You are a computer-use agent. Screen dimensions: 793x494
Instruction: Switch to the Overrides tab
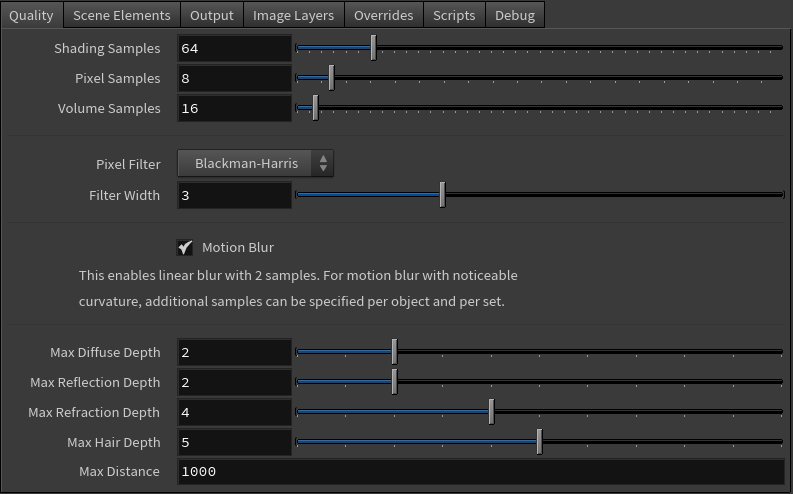coord(383,15)
